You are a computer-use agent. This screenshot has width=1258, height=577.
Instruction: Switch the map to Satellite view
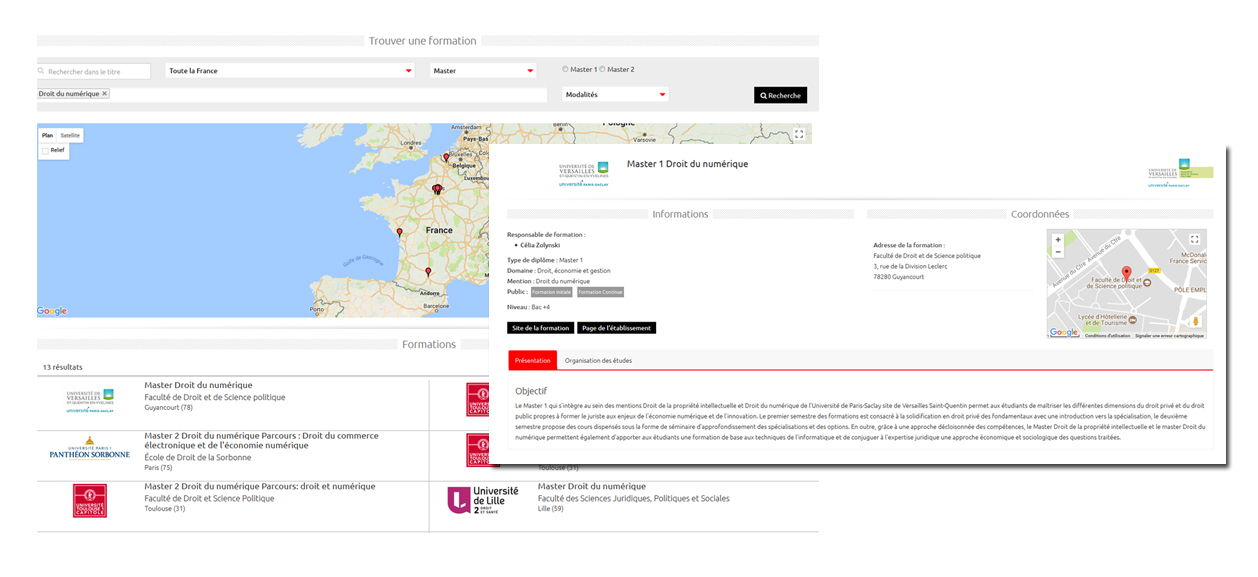[x=70, y=135]
